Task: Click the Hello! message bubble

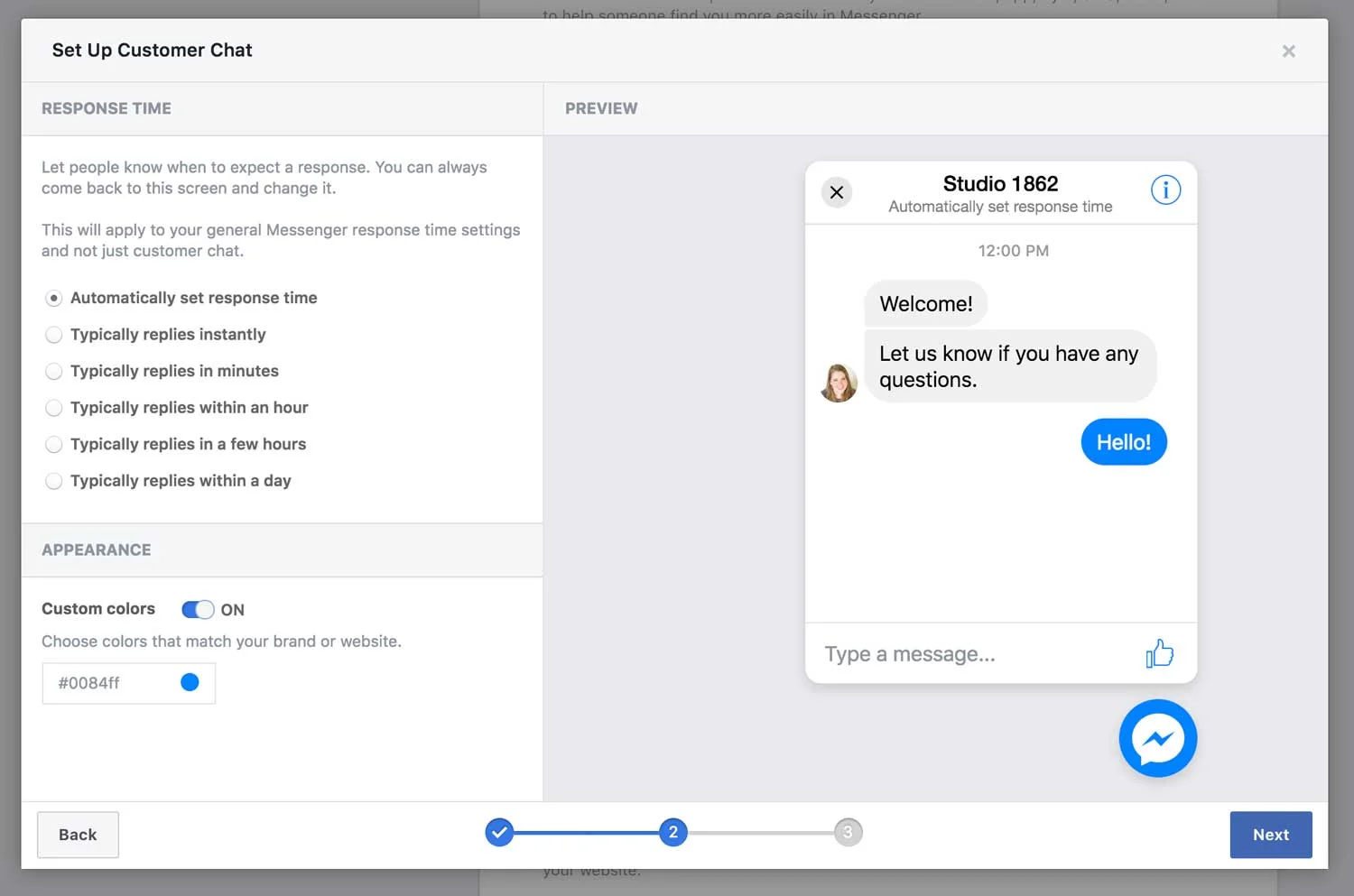Action: pos(1124,442)
